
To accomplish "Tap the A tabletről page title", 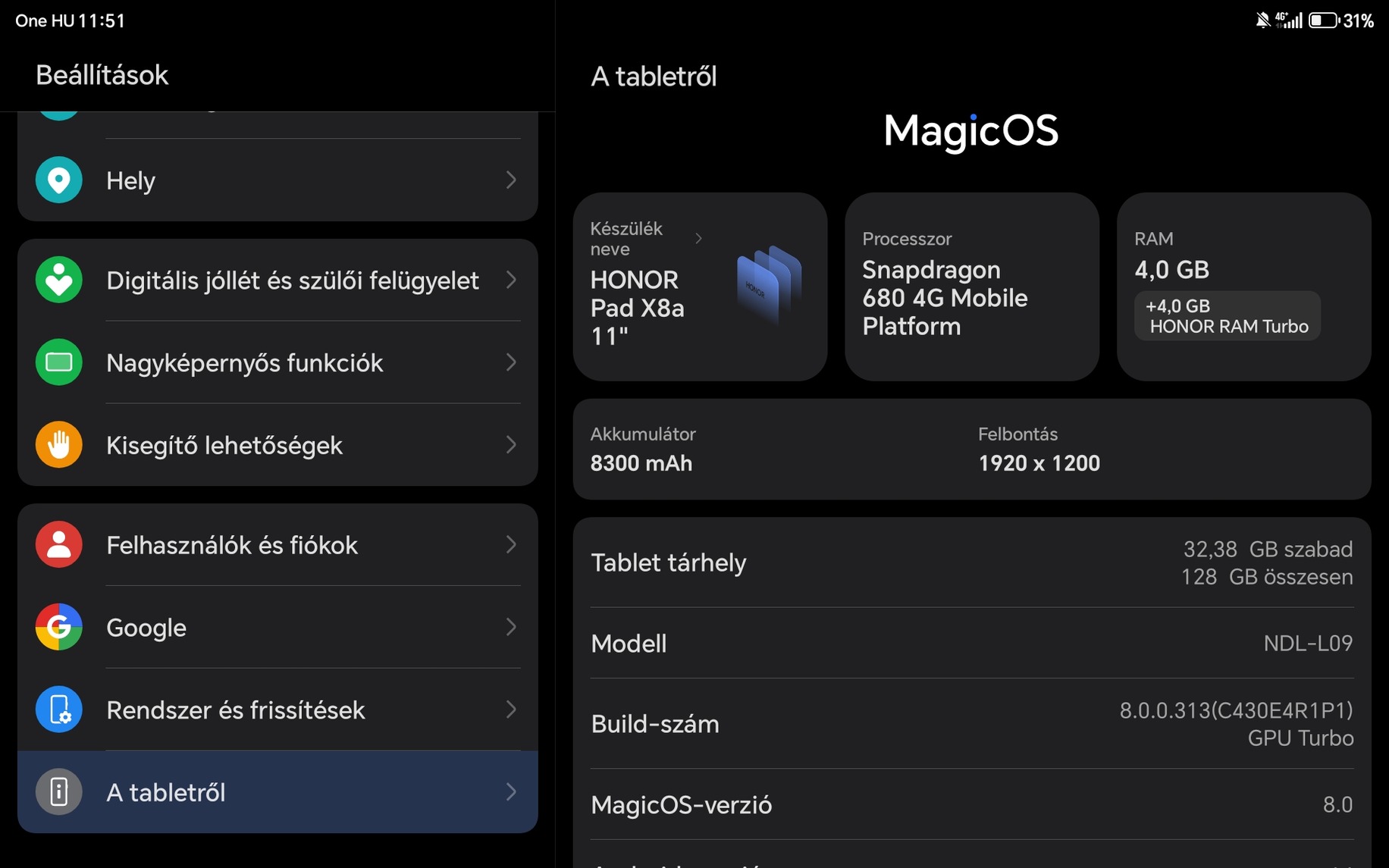I will (654, 77).
